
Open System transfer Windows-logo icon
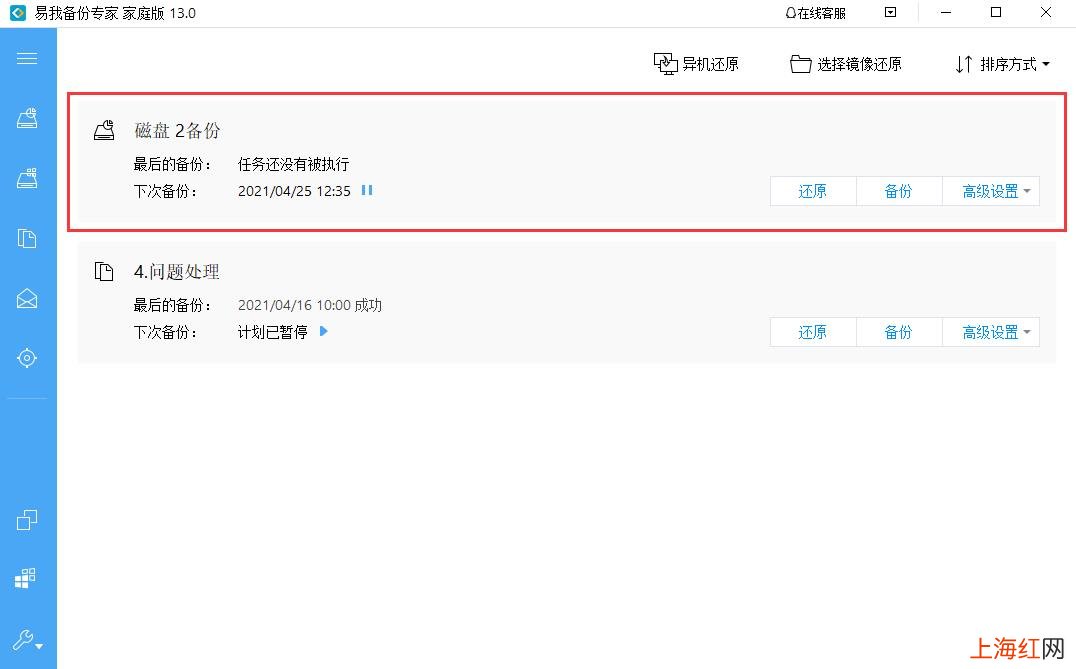point(25,578)
